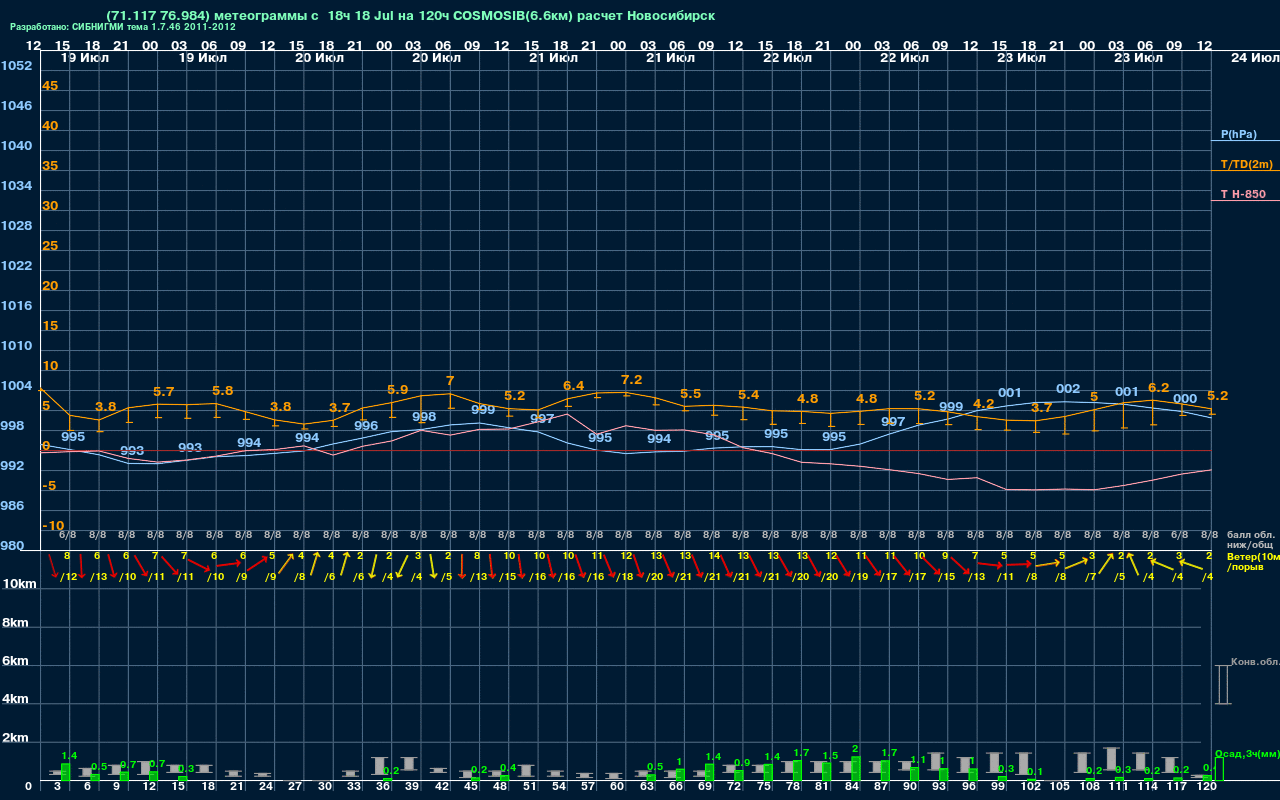Click the 'Осад,3ч(мм)' precipitation legend label
The image size is (1280, 800).
pos(1247,753)
